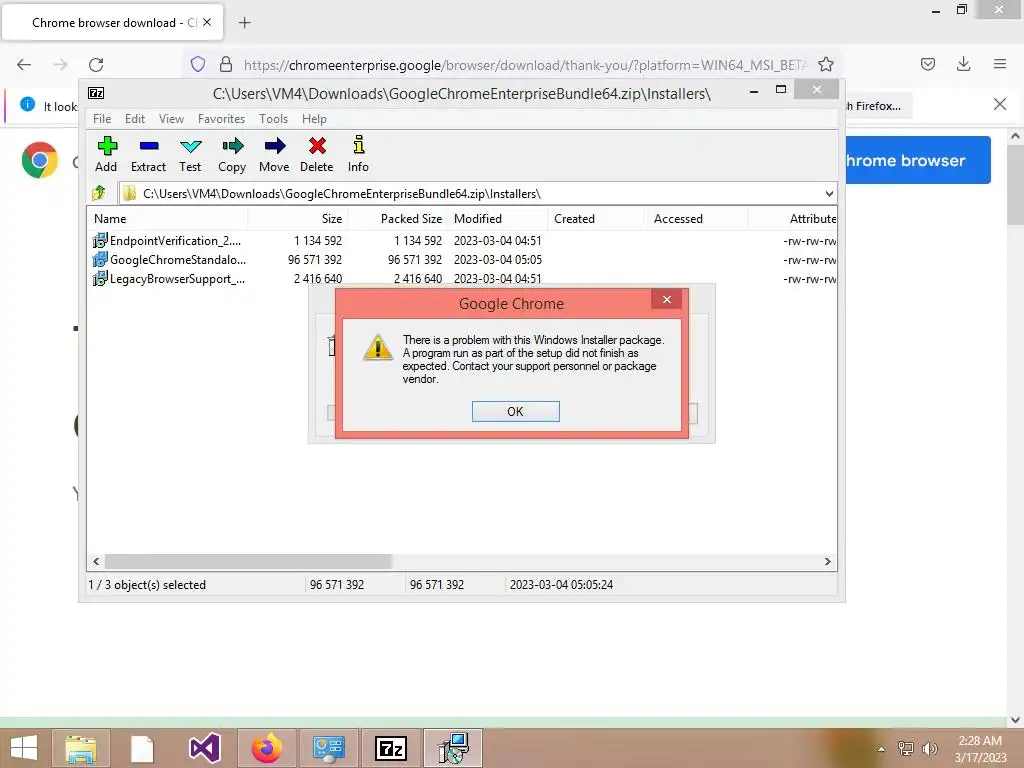Click the Chrome logo on the webpage
This screenshot has height=768, width=1024.
[x=40, y=160]
